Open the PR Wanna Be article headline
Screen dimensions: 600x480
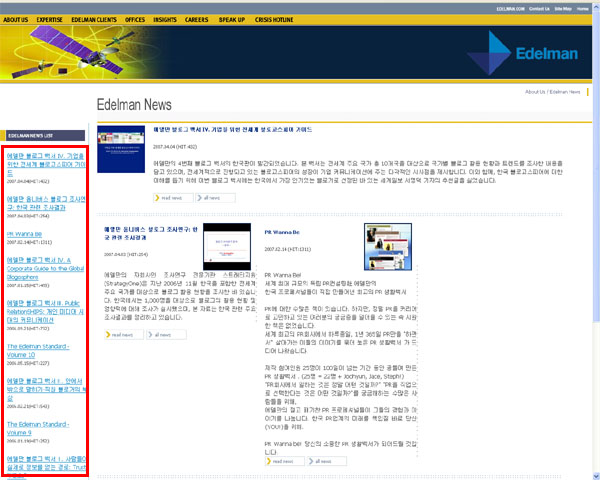(x=282, y=232)
